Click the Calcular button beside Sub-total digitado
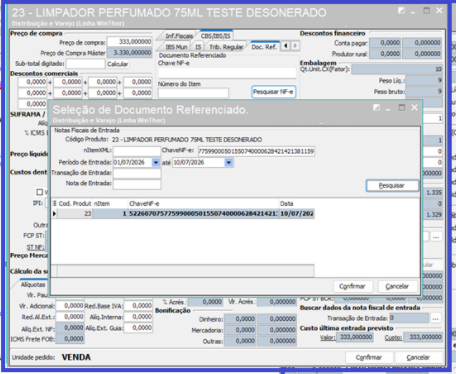456x374 pixels. 117,64
